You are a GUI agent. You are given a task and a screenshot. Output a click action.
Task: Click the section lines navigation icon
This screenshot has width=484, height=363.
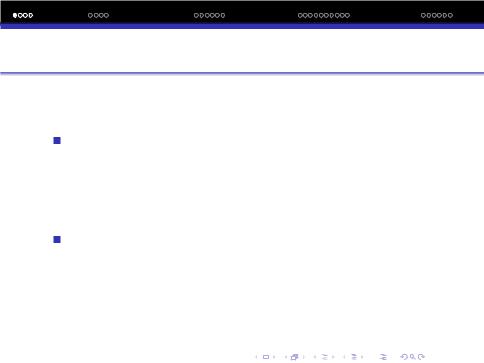tap(354, 357)
